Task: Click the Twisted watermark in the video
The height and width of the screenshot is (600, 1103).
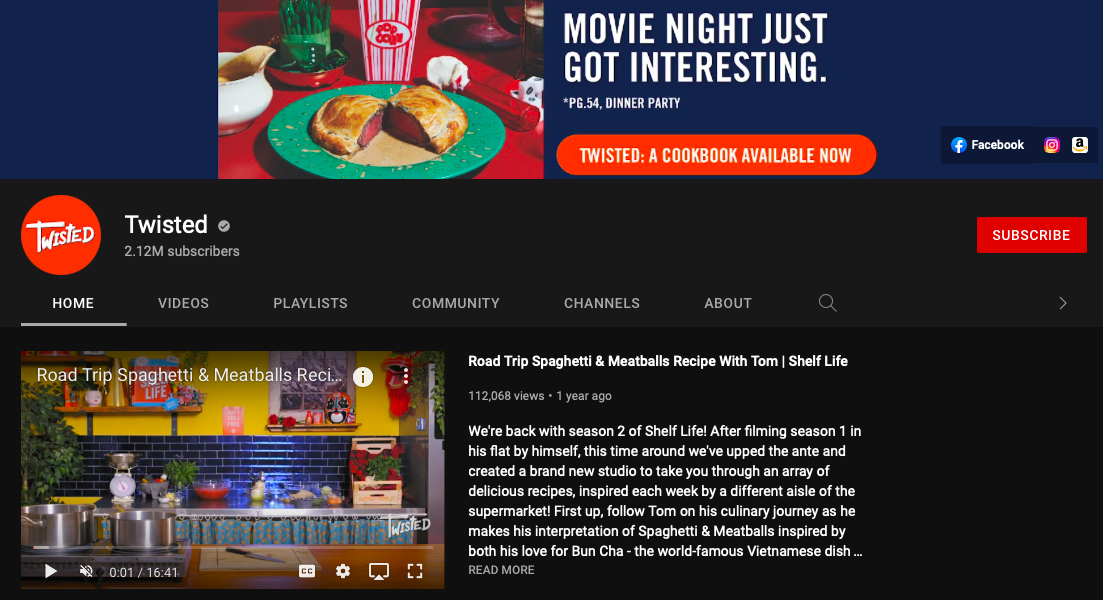Action: [408, 526]
